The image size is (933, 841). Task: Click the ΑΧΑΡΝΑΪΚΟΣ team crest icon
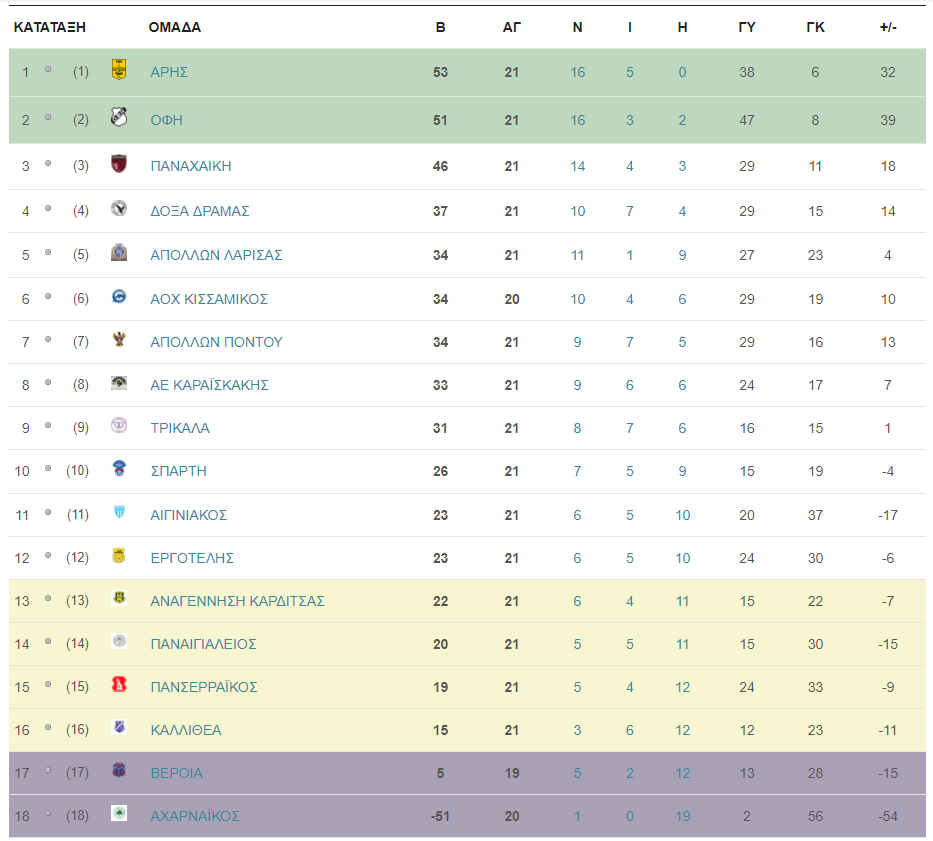coord(119,812)
